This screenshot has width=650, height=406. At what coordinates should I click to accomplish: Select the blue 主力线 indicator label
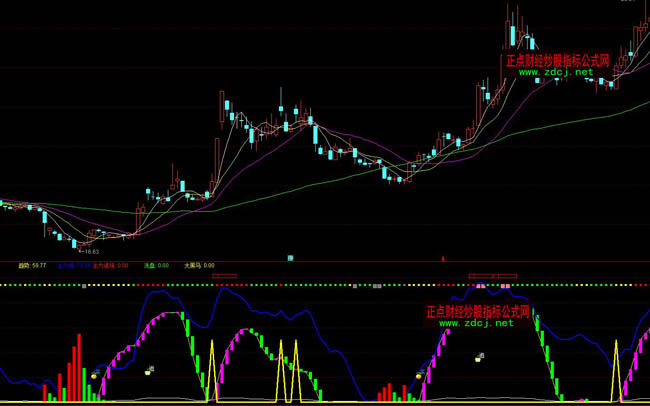click(73, 267)
